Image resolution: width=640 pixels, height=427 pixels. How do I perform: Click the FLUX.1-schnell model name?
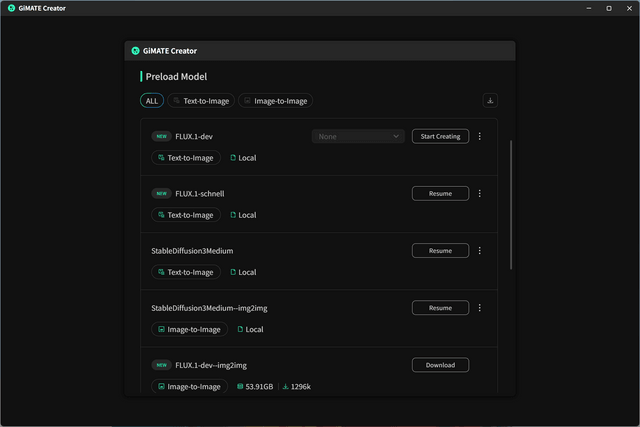200,193
